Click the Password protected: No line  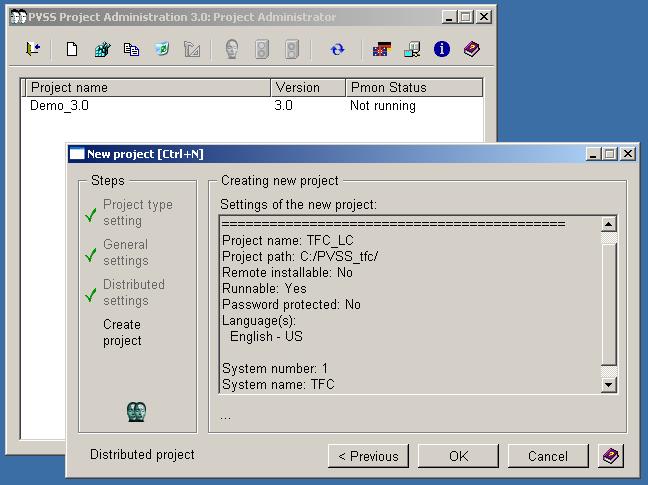[x=291, y=304]
